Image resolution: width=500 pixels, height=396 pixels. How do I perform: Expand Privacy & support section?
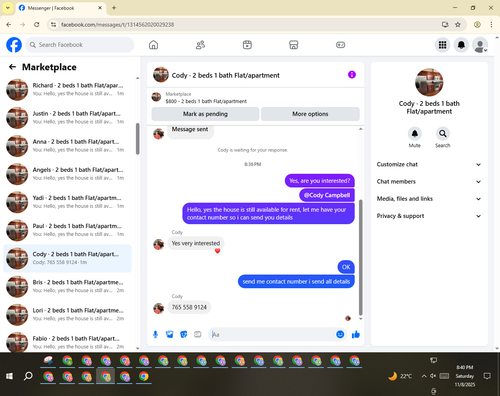[429, 216]
